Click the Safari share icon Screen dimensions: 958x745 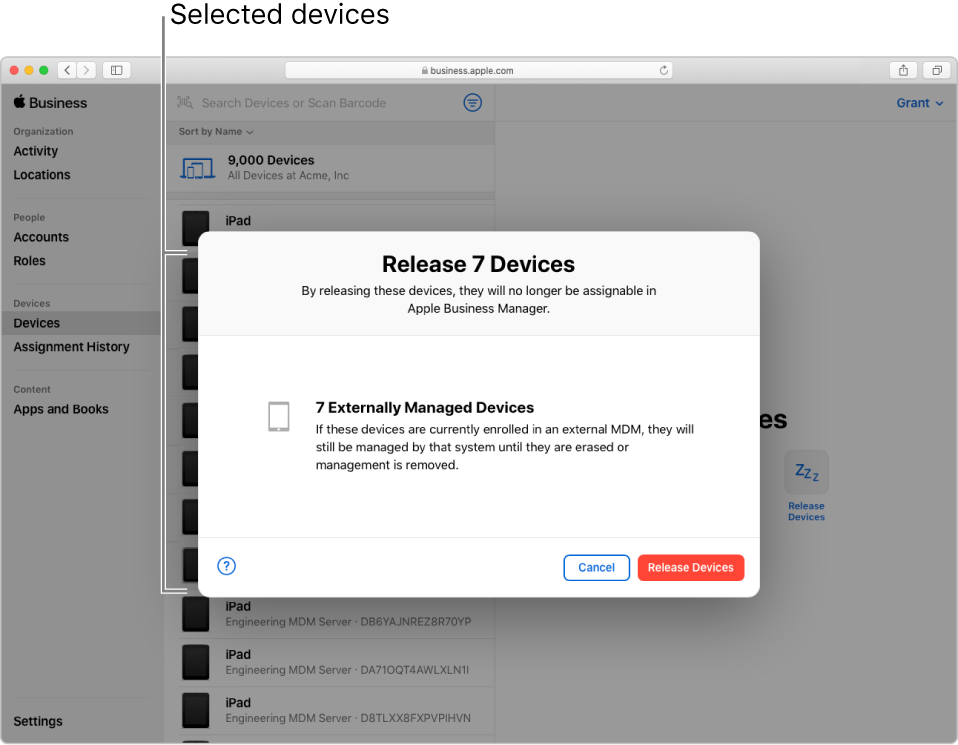(x=903, y=70)
